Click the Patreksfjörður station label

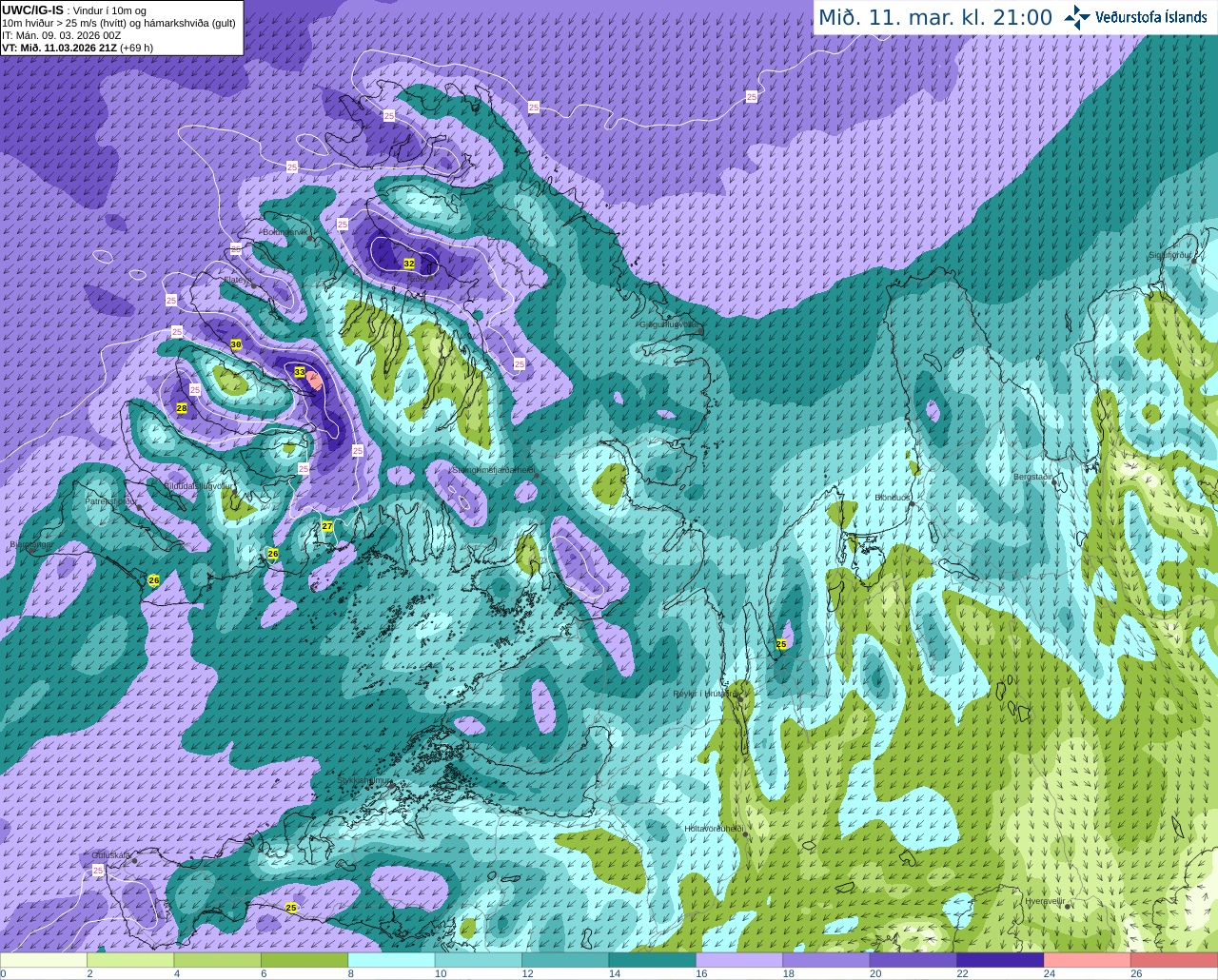[110, 500]
